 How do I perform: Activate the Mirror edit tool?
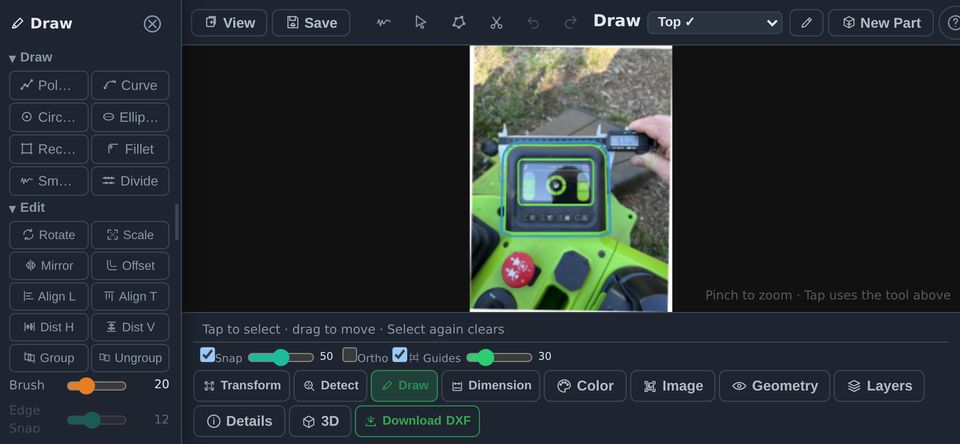click(49, 265)
